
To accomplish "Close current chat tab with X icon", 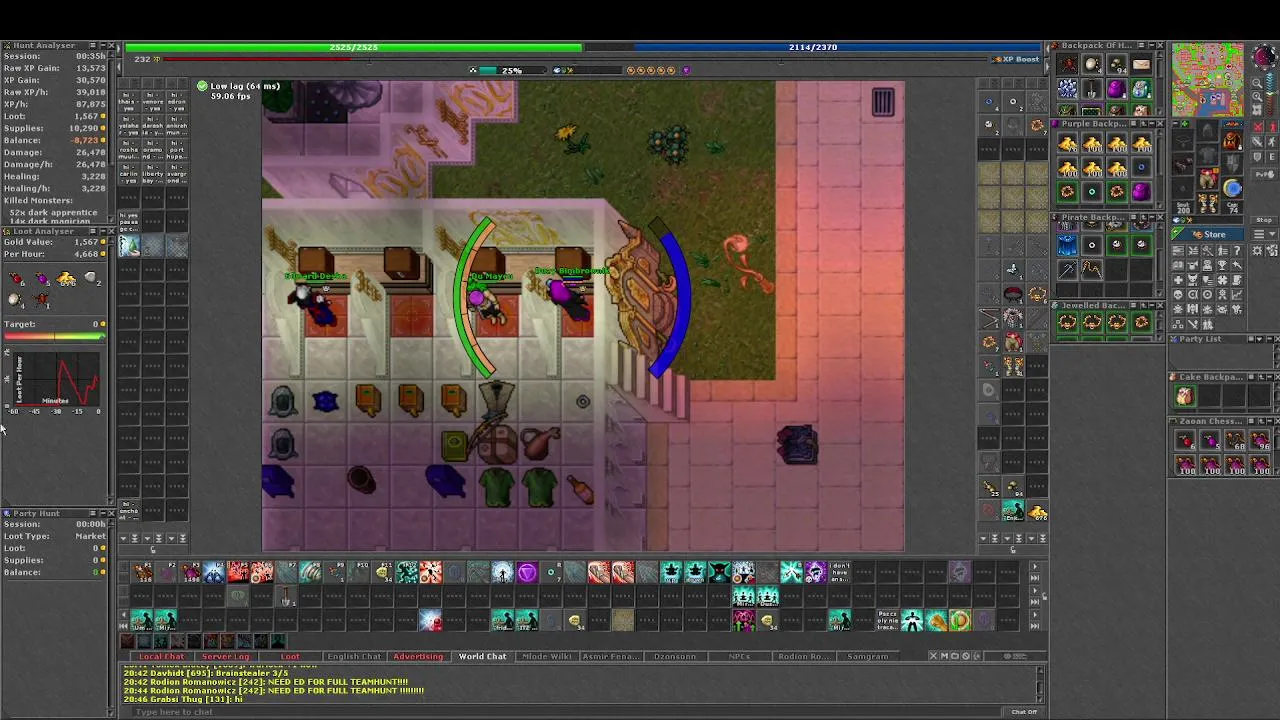I will coord(933,656).
